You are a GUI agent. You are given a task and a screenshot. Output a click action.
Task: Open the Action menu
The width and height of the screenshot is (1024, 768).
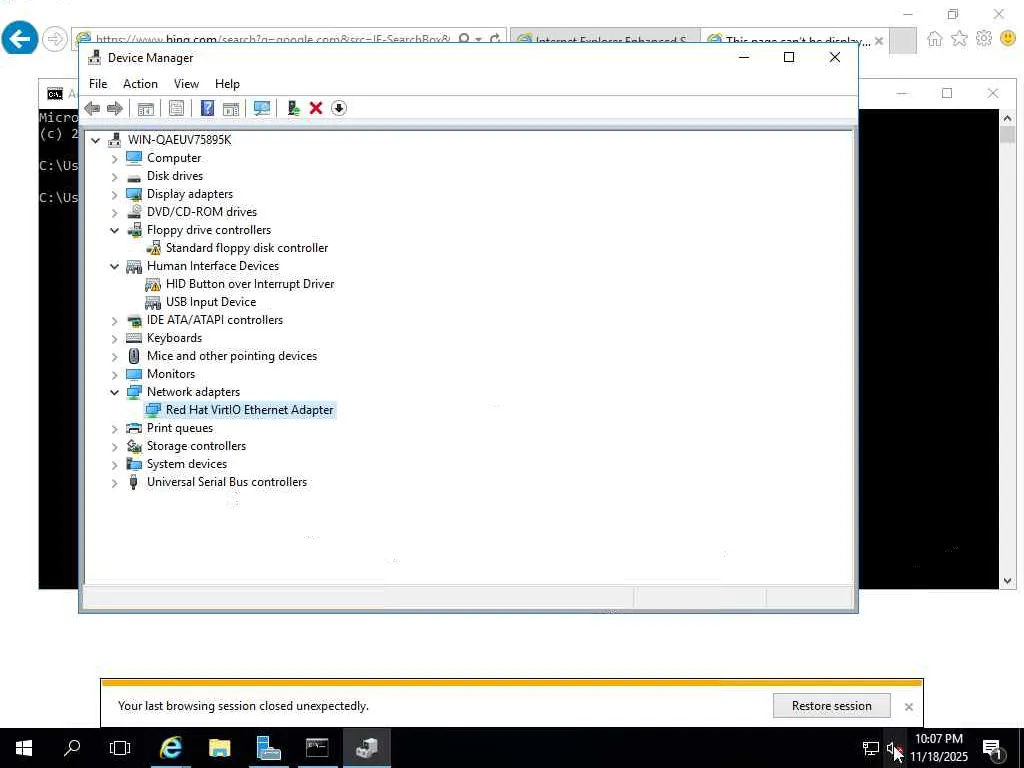pos(140,84)
